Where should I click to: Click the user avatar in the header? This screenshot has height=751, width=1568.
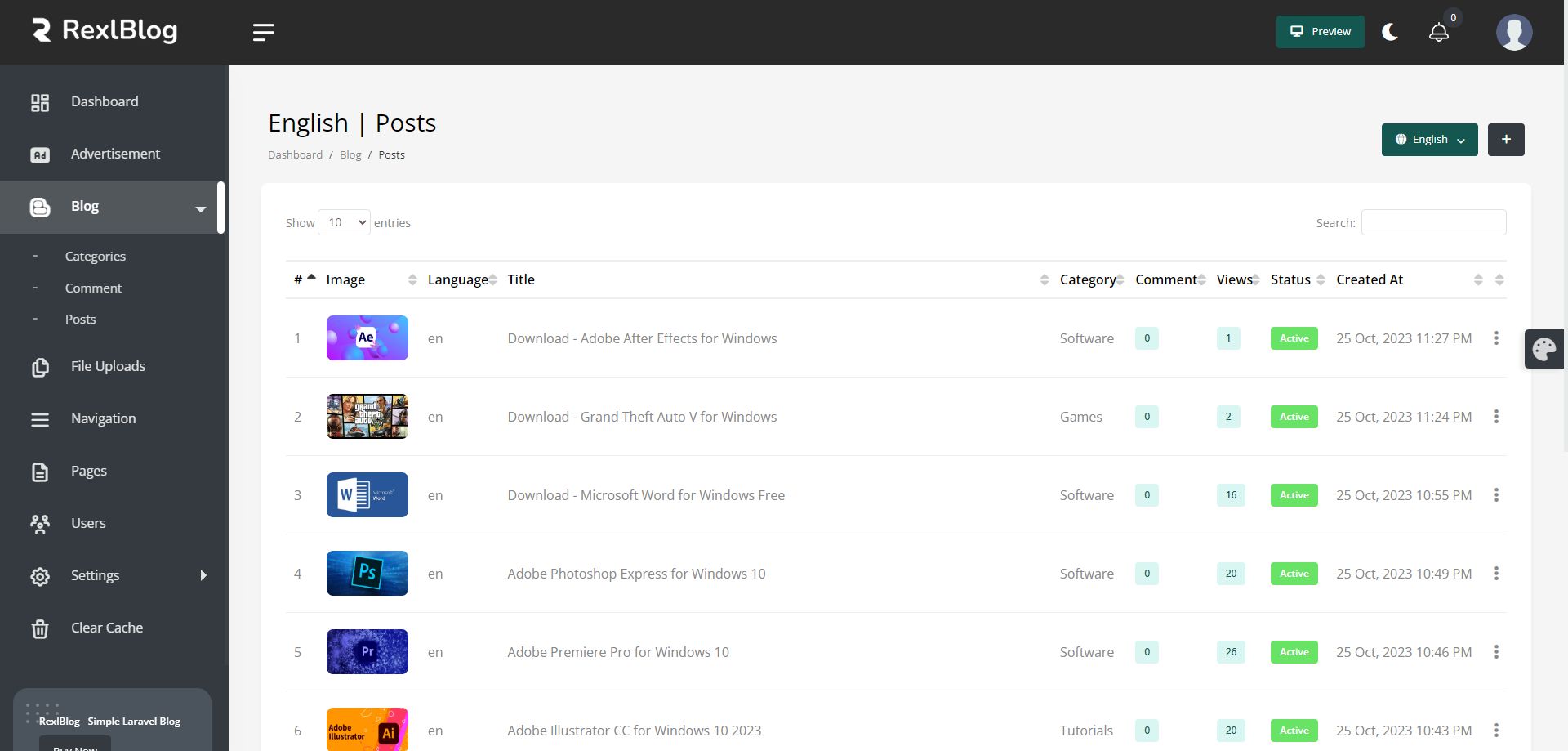pyautogui.click(x=1513, y=33)
